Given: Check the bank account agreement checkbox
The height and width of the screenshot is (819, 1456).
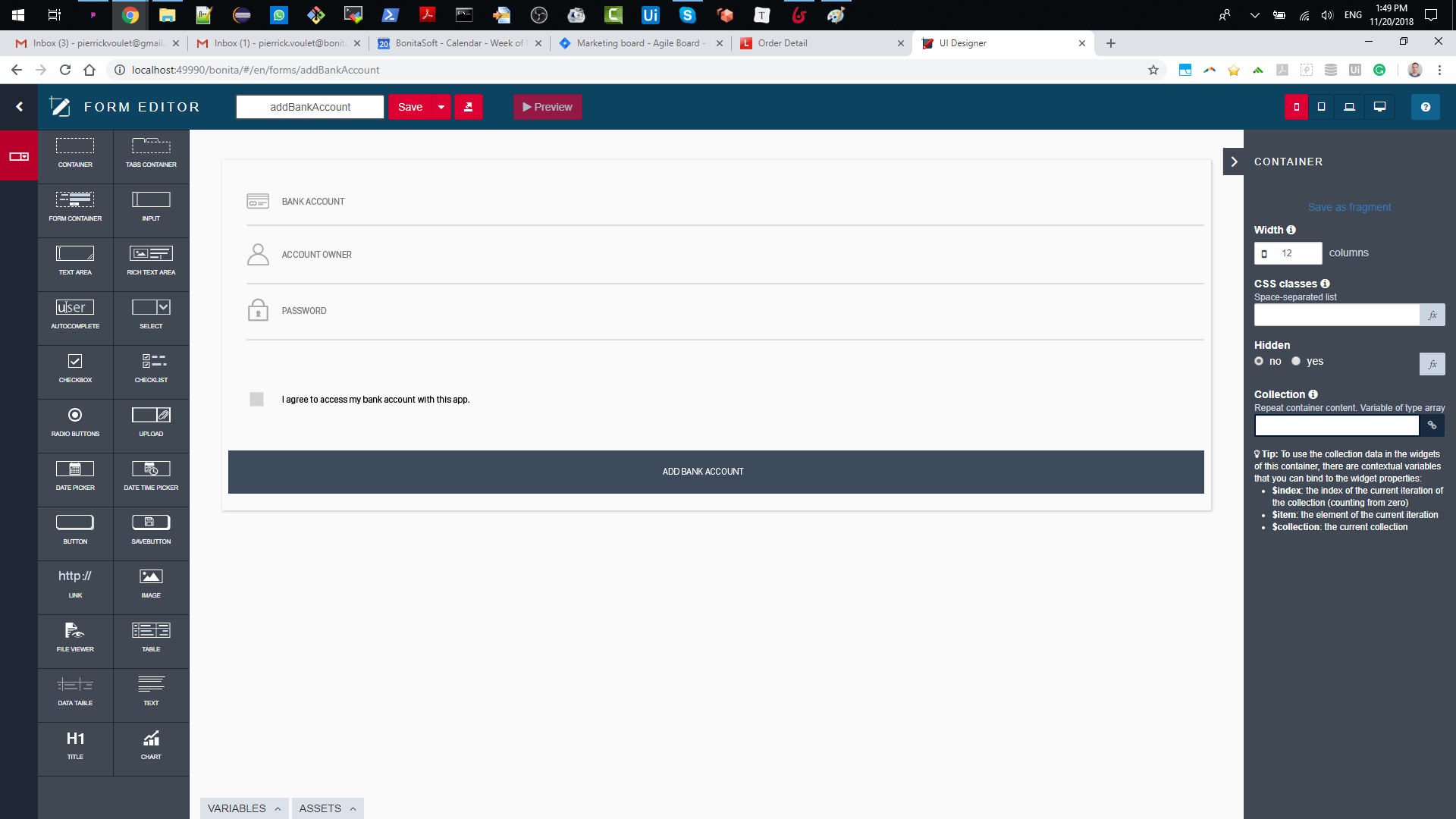Looking at the screenshot, I should point(256,398).
